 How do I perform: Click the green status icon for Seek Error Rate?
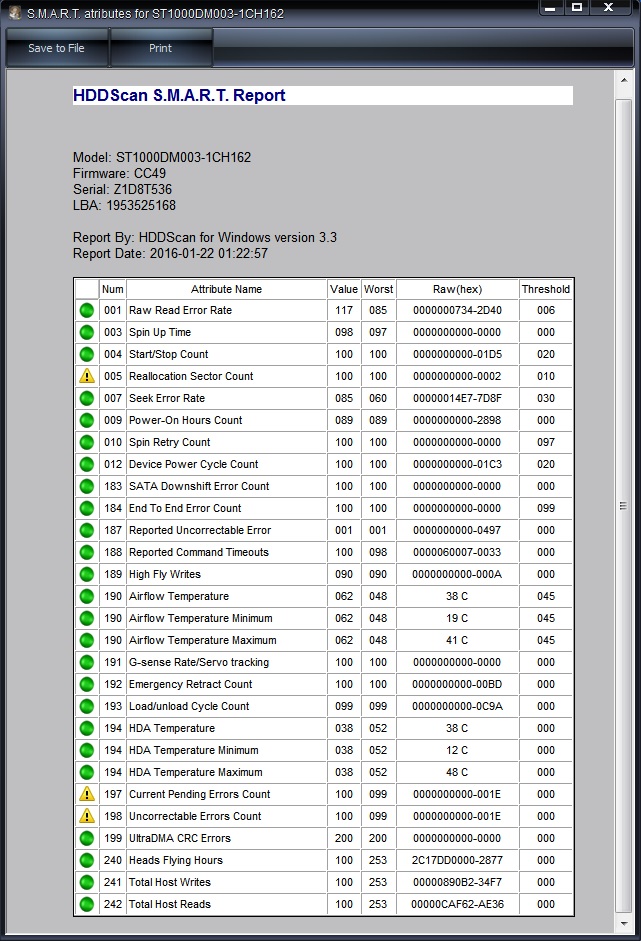point(87,398)
